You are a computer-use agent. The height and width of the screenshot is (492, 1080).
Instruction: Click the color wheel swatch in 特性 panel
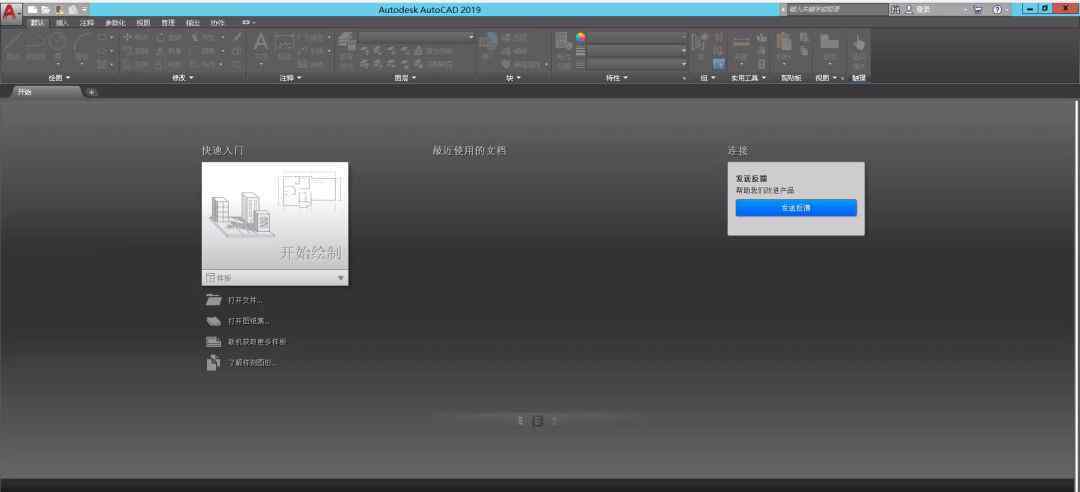(x=581, y=37)
